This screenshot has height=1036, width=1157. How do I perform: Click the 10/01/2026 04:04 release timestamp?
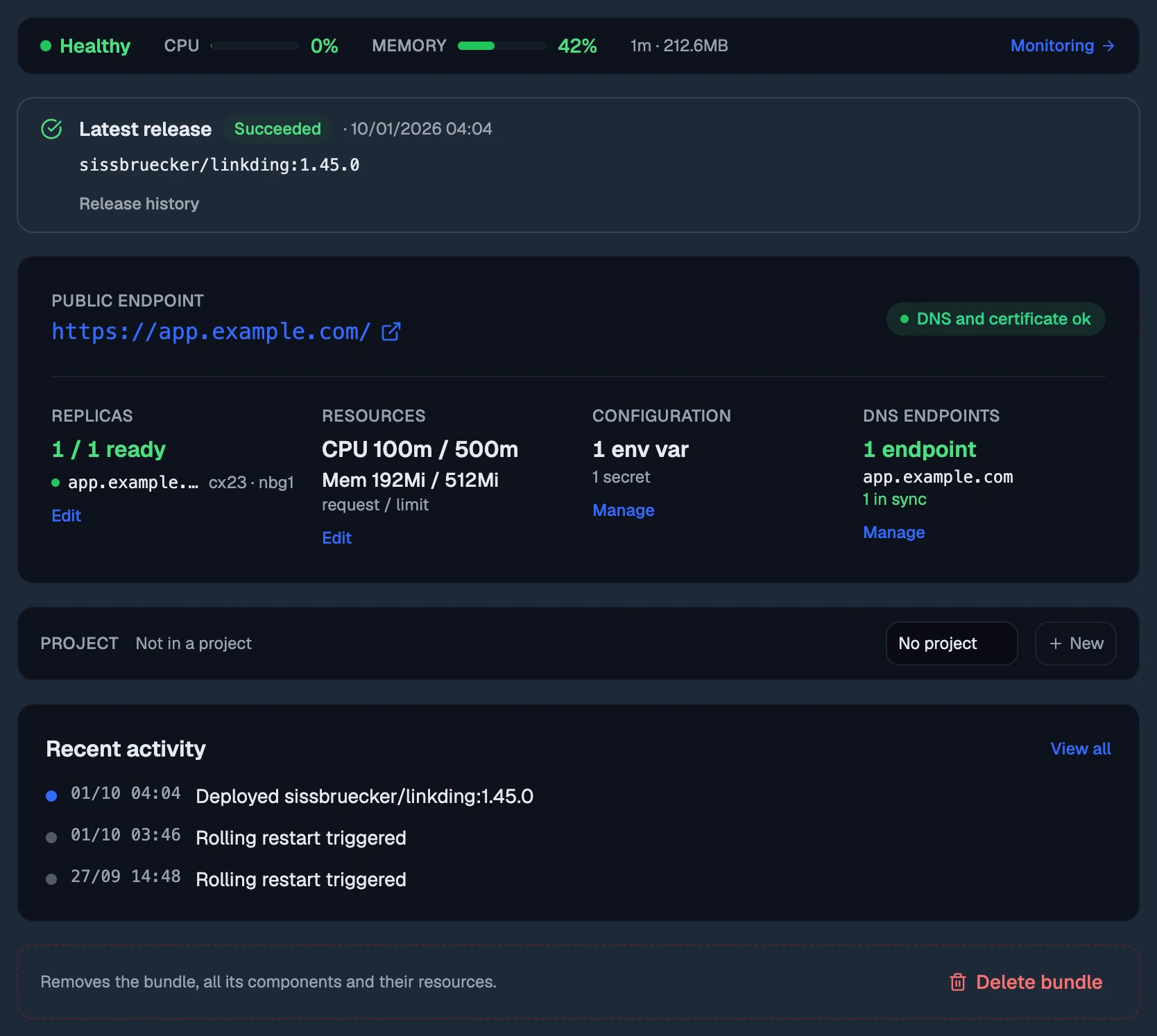click(x=421, y=129)
